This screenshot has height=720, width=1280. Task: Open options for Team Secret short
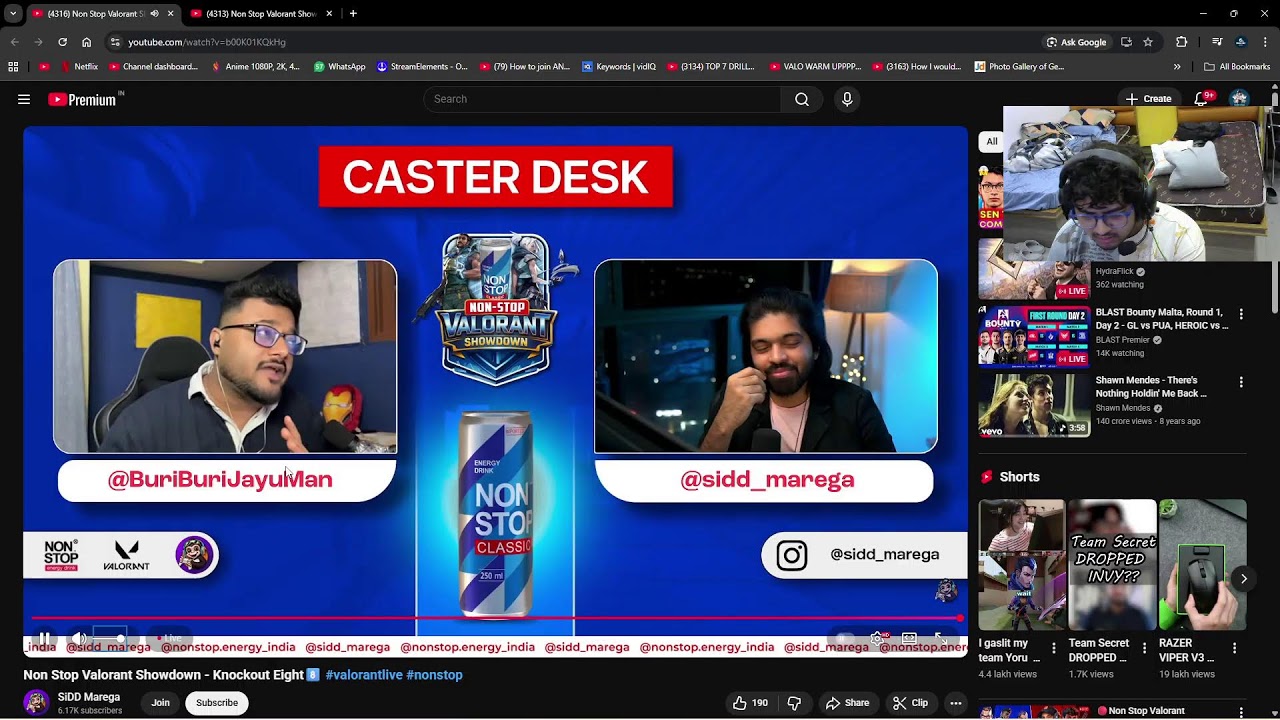(x=1143, y=648)
